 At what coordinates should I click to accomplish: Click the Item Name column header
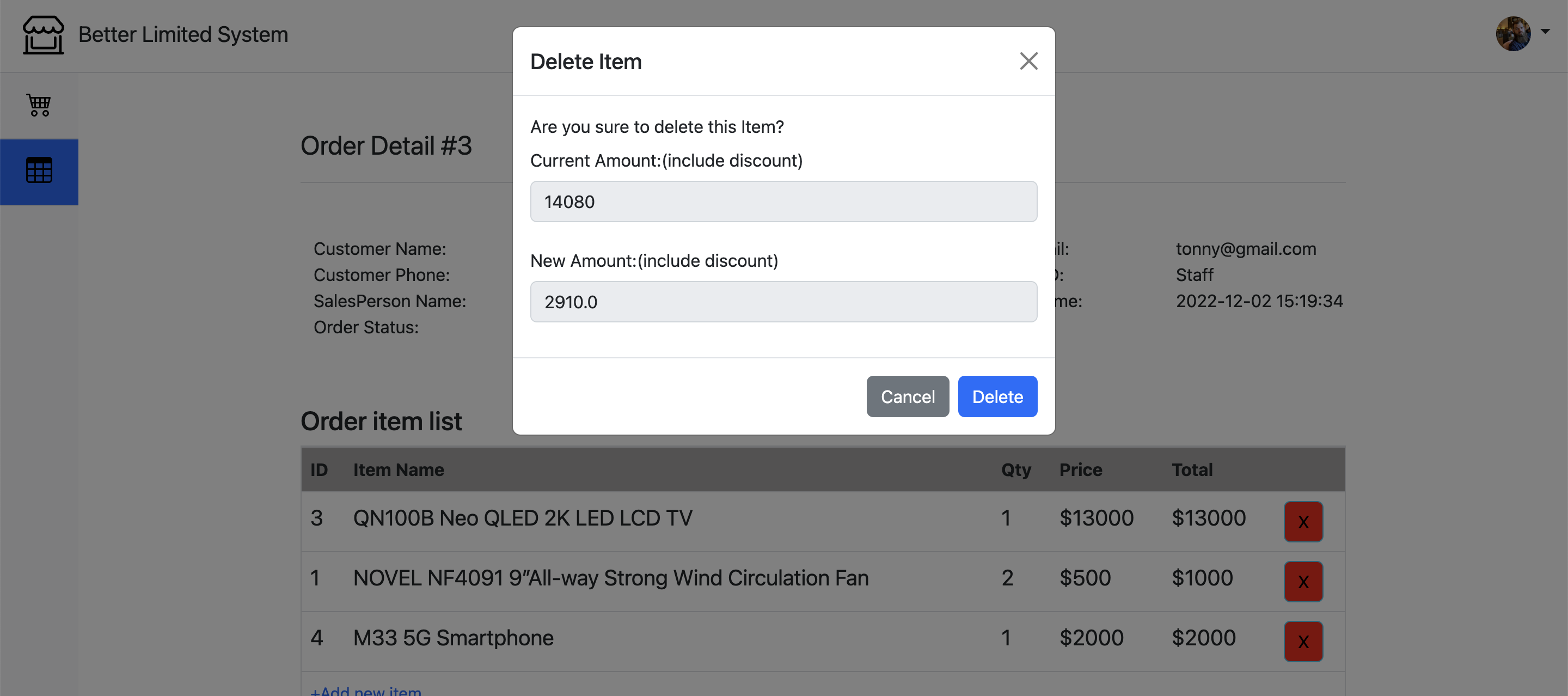398,469
